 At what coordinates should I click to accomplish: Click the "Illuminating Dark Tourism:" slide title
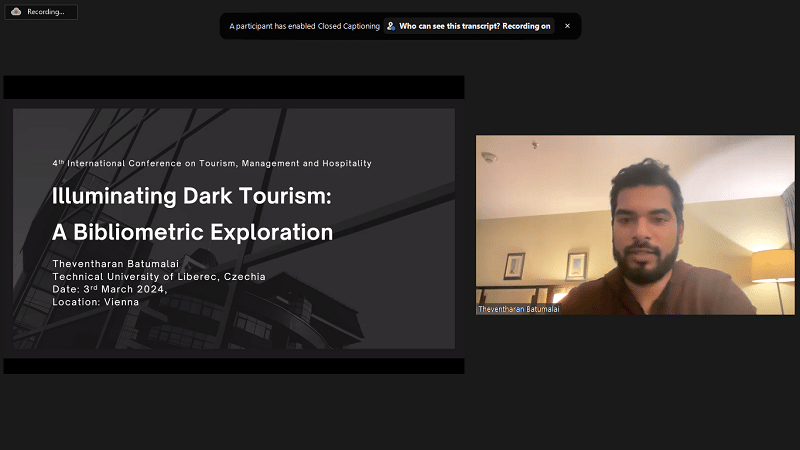point(191,196)
